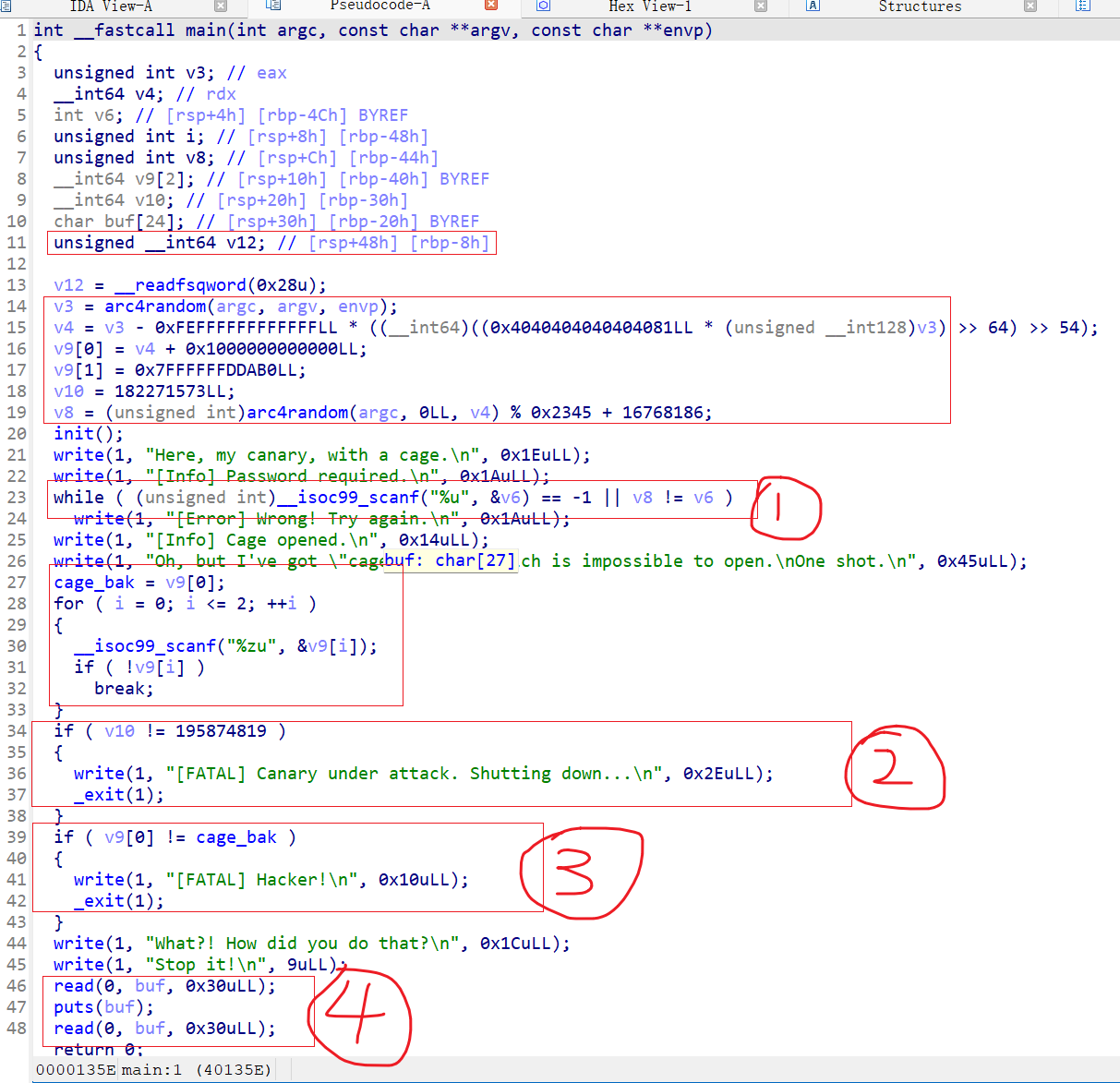Highlight variable v12 on line 13
The height and width of the screenshot is (1083, 1120).
tap(65, 284)
